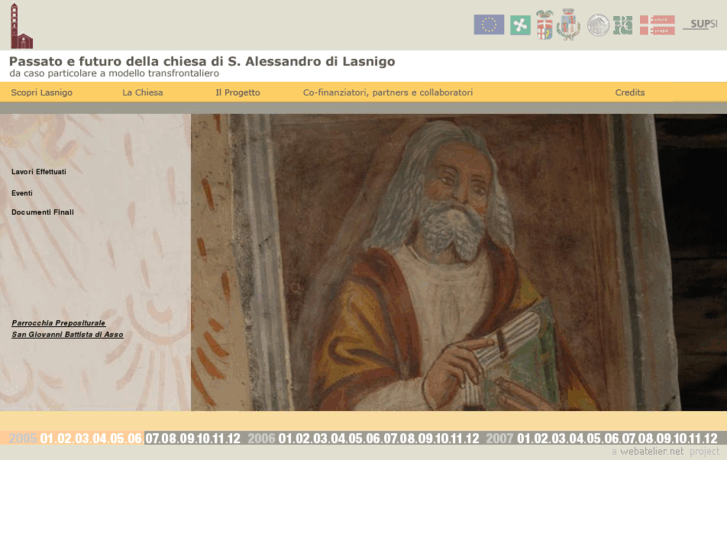Follow the Parrocchia Prepositurale link
The image size is (727, 545).
click(x=58, y=323)
